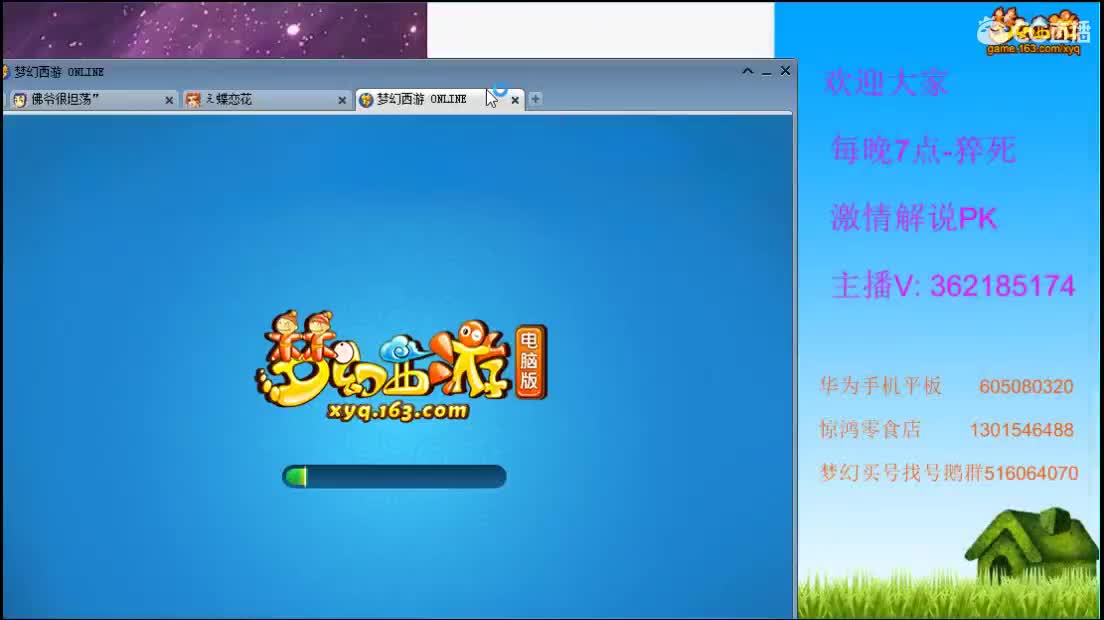
Task: Switch to the 佛爷很坦荡 tab
Action: pos(92,100)
